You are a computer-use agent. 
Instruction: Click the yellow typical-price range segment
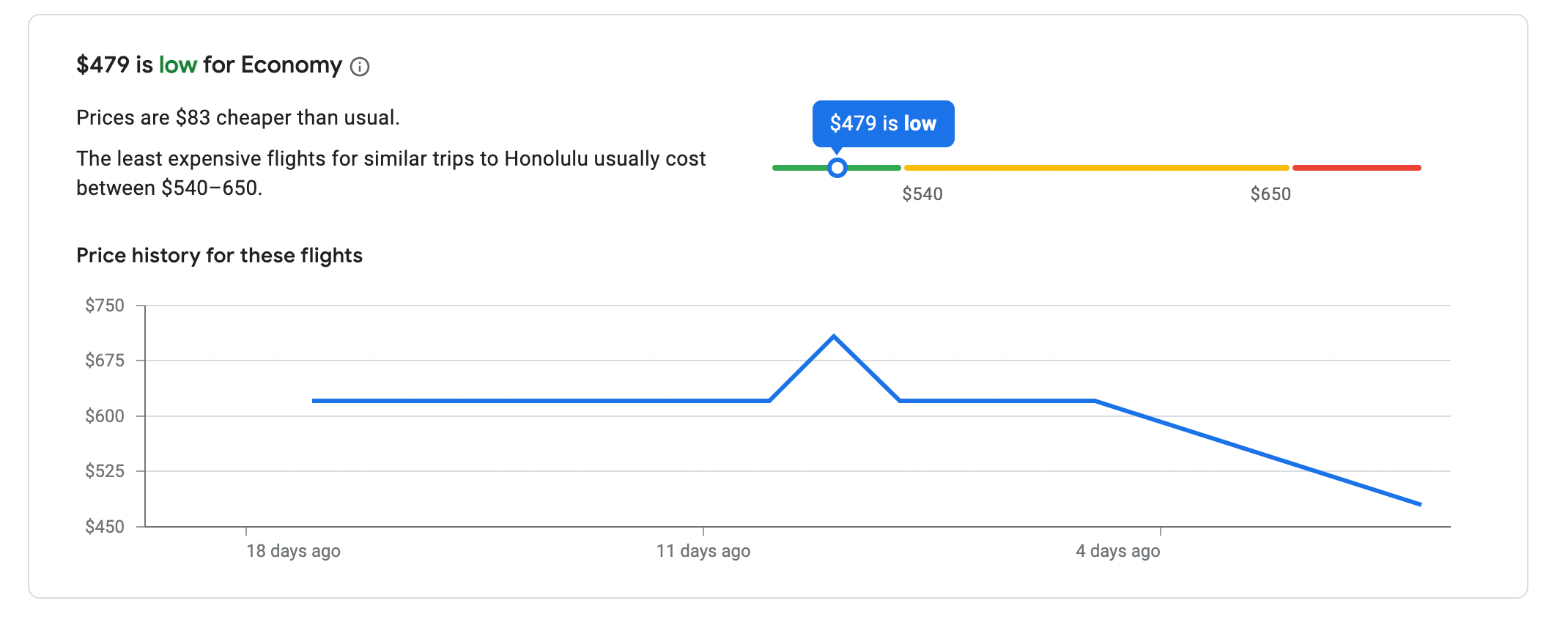coord(1096,168)
